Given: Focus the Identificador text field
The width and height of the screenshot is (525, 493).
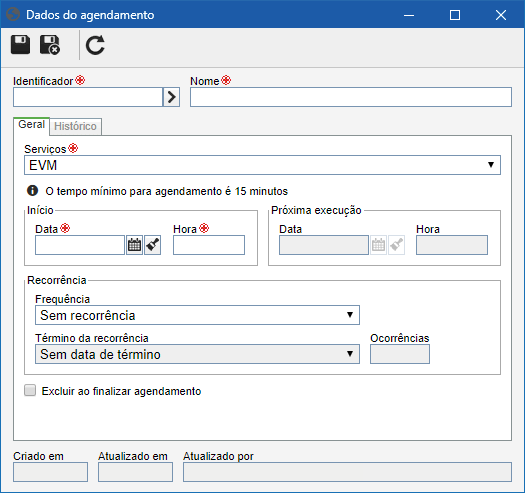Looking at the screenshot, I should pos(88,97).
